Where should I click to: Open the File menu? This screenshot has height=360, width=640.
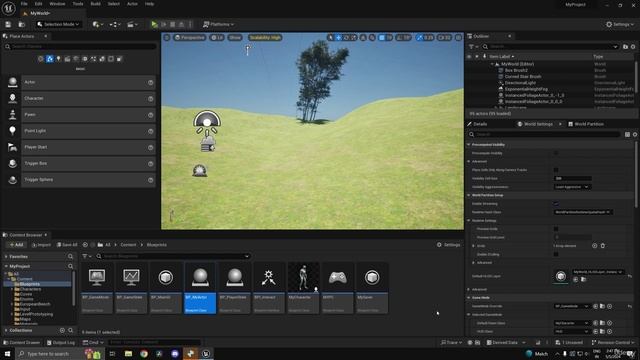24,4
